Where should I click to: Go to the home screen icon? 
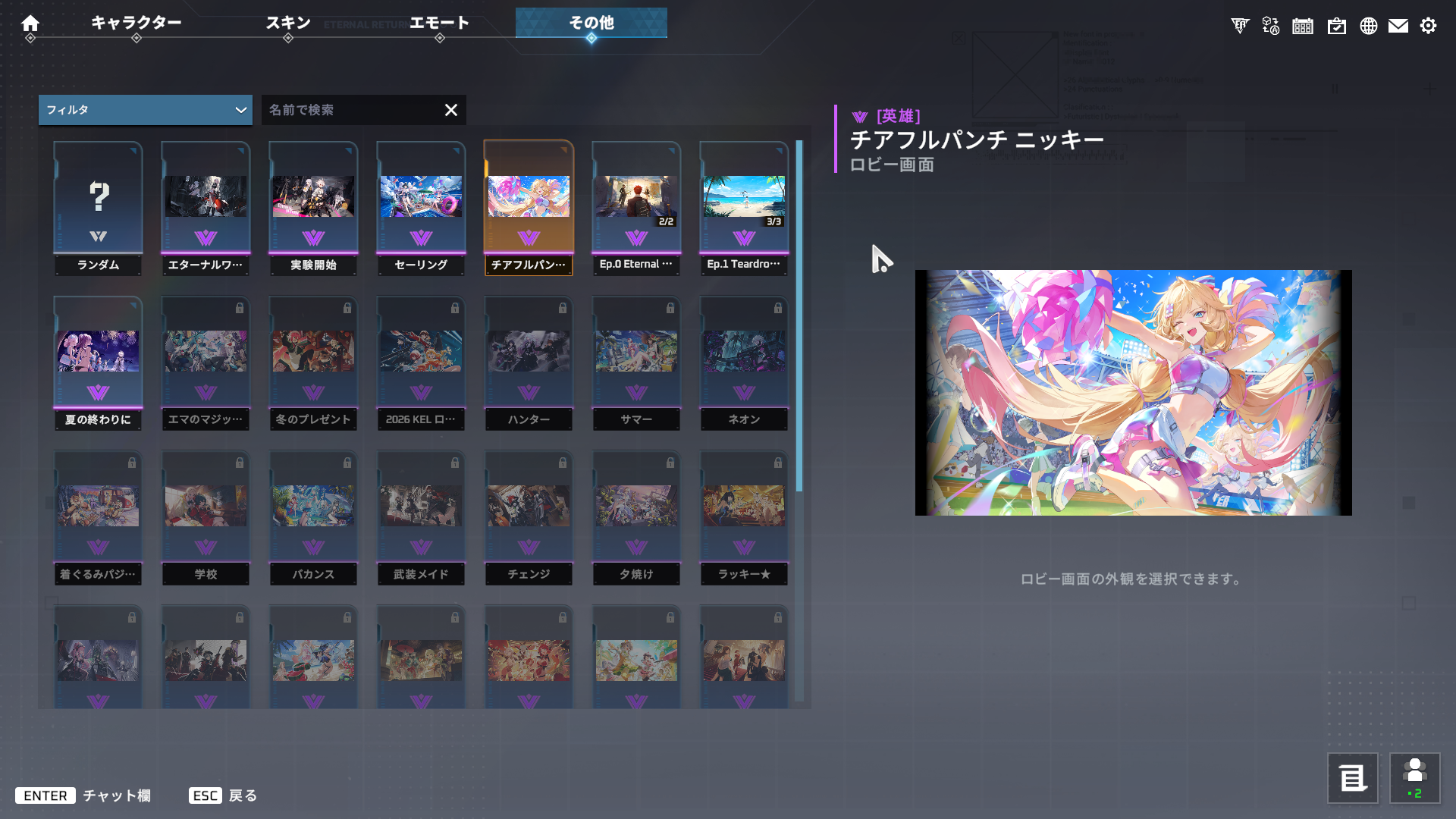(30, 23)
